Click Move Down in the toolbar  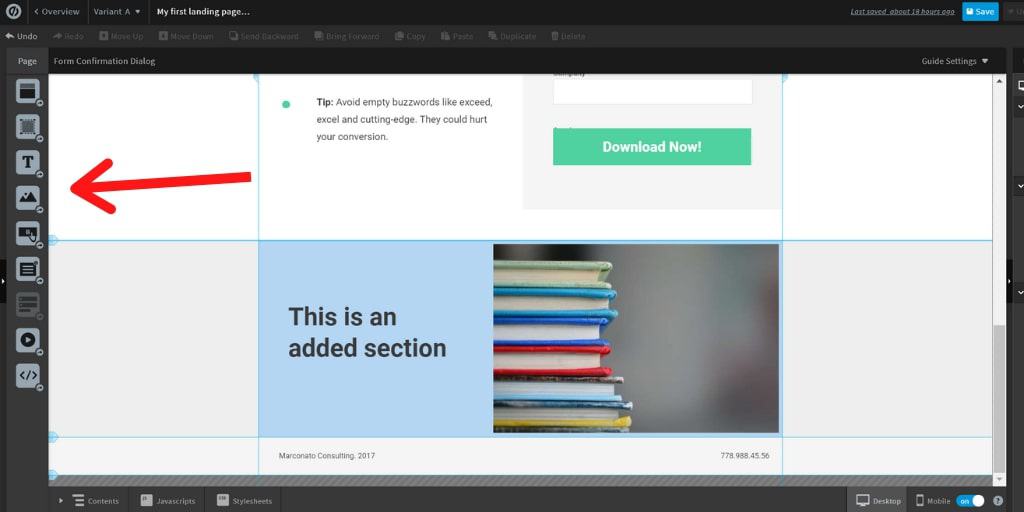pos(185,37)
